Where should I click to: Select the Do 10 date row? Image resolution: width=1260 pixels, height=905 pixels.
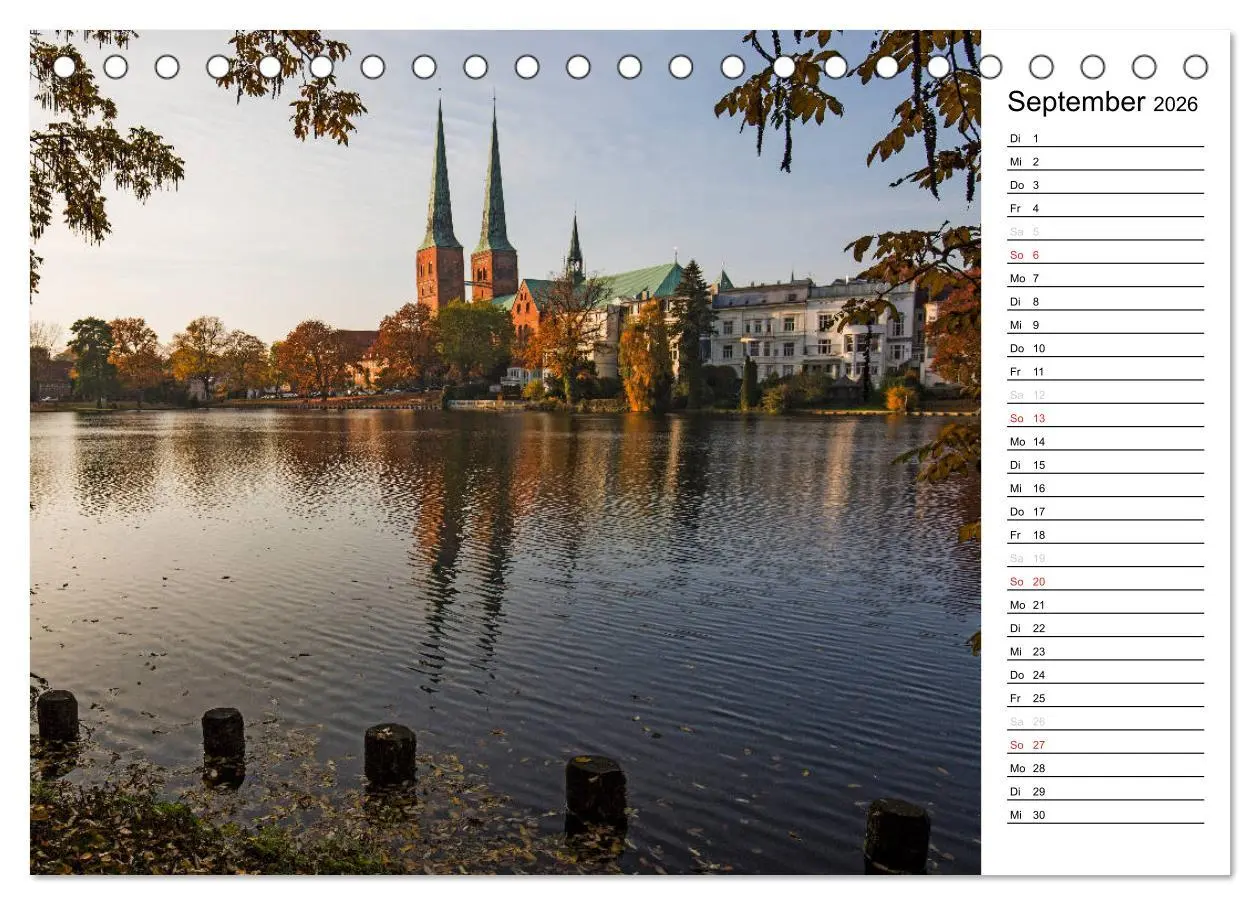click(x=1105, y=348)
